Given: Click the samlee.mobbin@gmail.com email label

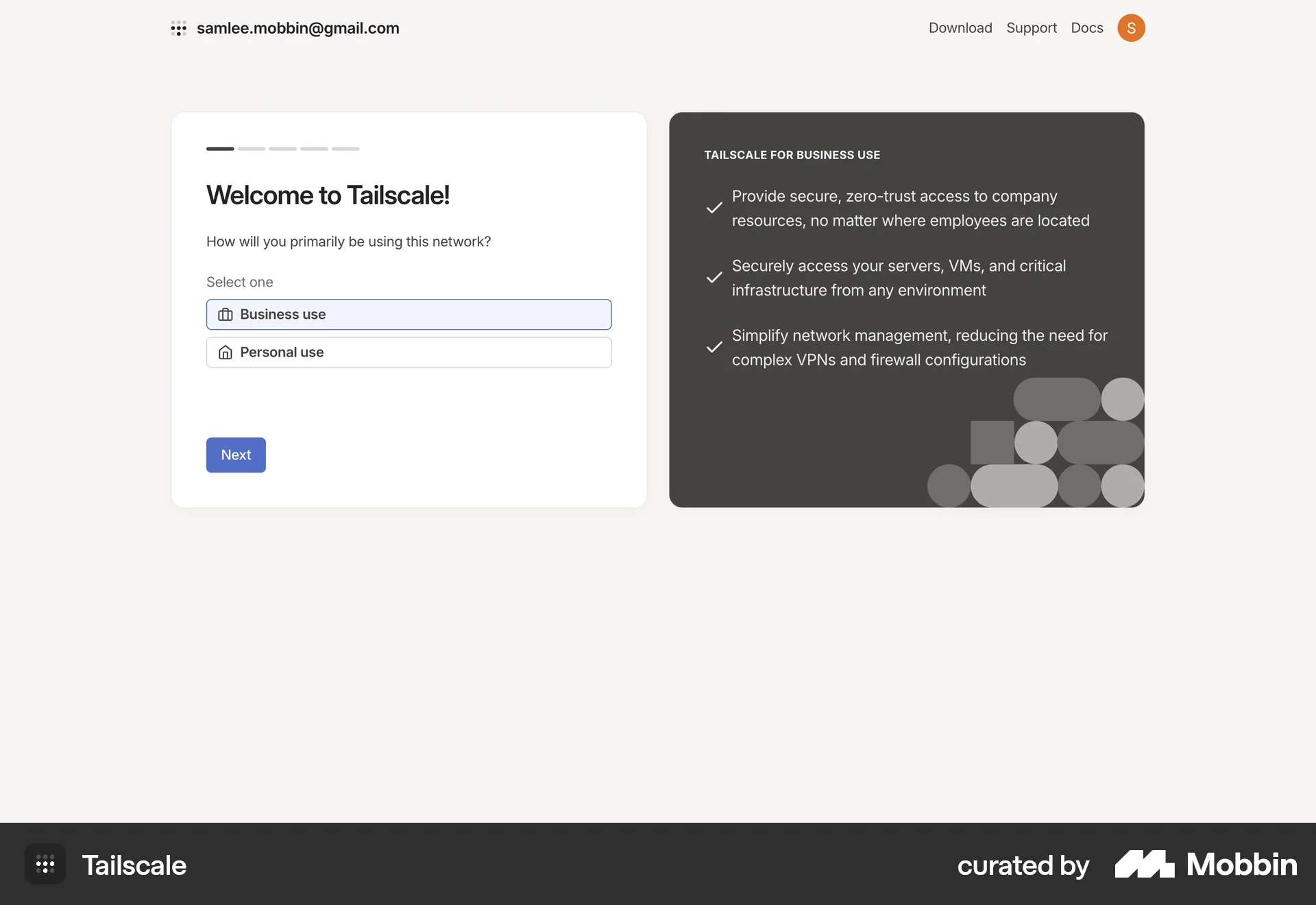Looking at the screenshot, I should pyautogui.click(x=297, y=28).
